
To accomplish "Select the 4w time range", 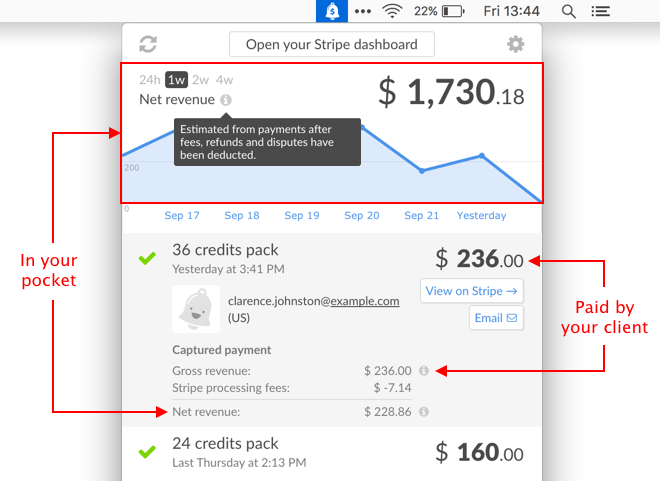I will coord(224,80).
